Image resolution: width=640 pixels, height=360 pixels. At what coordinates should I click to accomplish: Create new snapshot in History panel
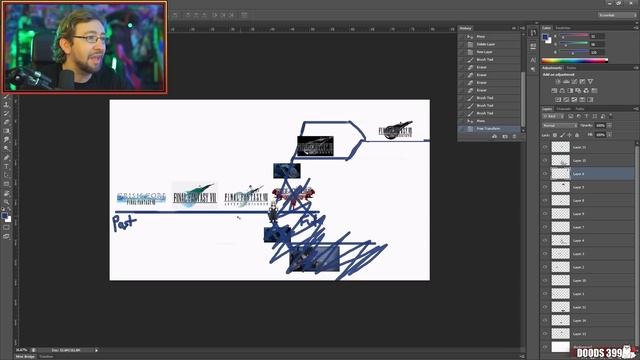(505, 136)
